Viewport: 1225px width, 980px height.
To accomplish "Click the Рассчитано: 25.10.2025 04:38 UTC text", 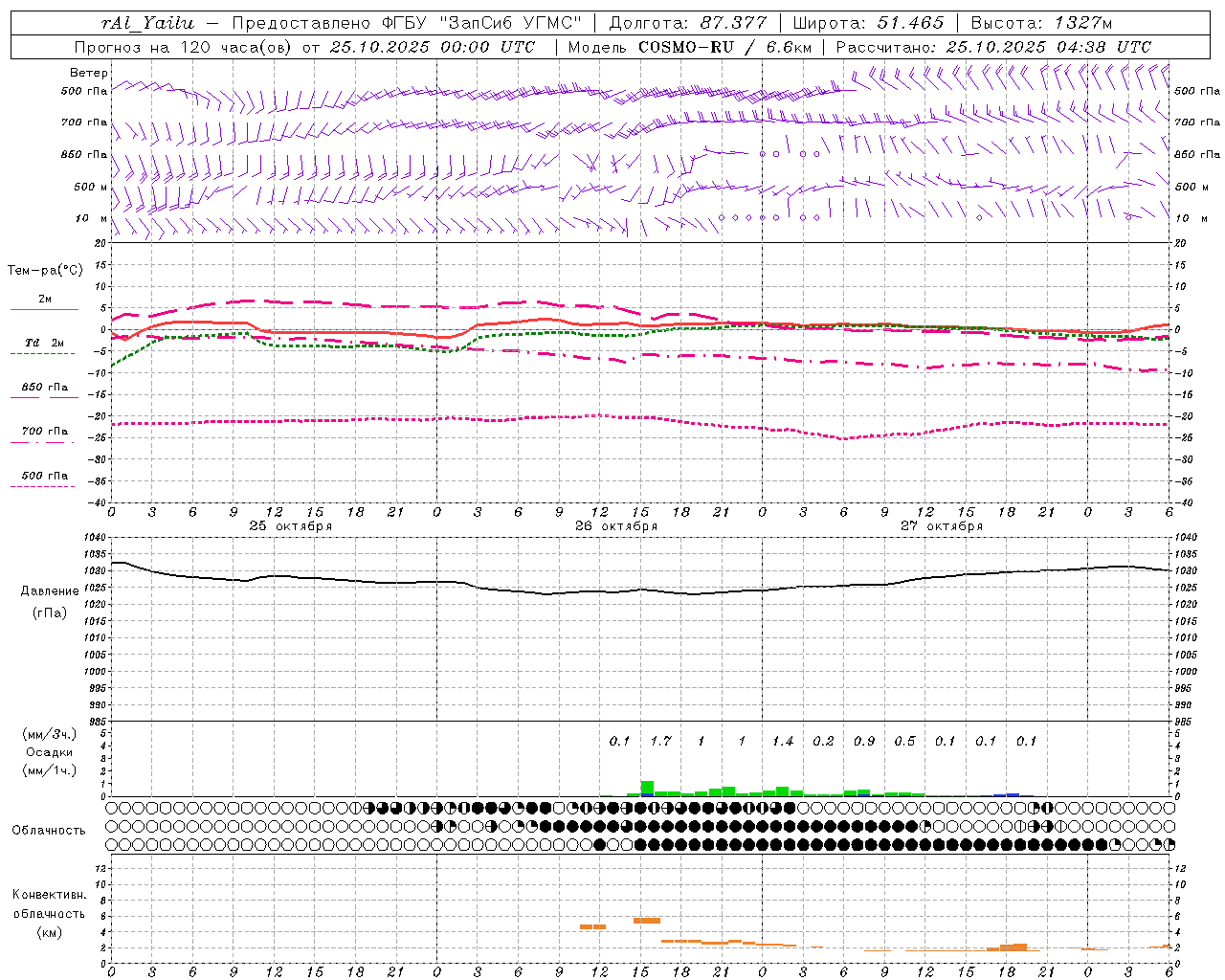I will pyautogui.click(x=993, y=47).
